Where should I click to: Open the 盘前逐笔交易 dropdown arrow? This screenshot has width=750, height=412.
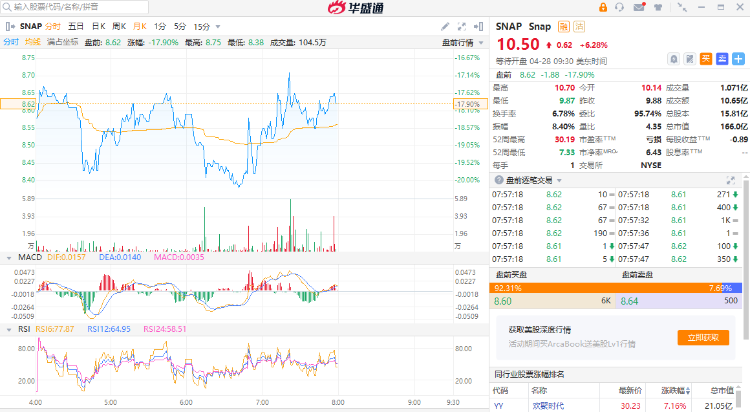point(559,180)
